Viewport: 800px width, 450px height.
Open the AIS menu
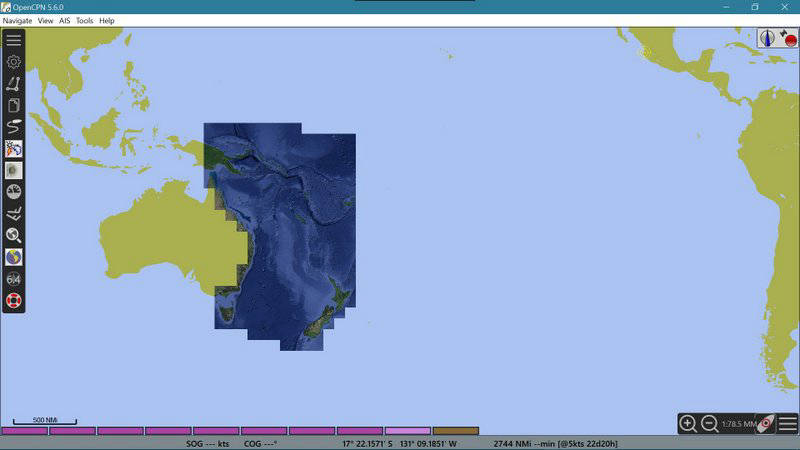coord(65,20)
